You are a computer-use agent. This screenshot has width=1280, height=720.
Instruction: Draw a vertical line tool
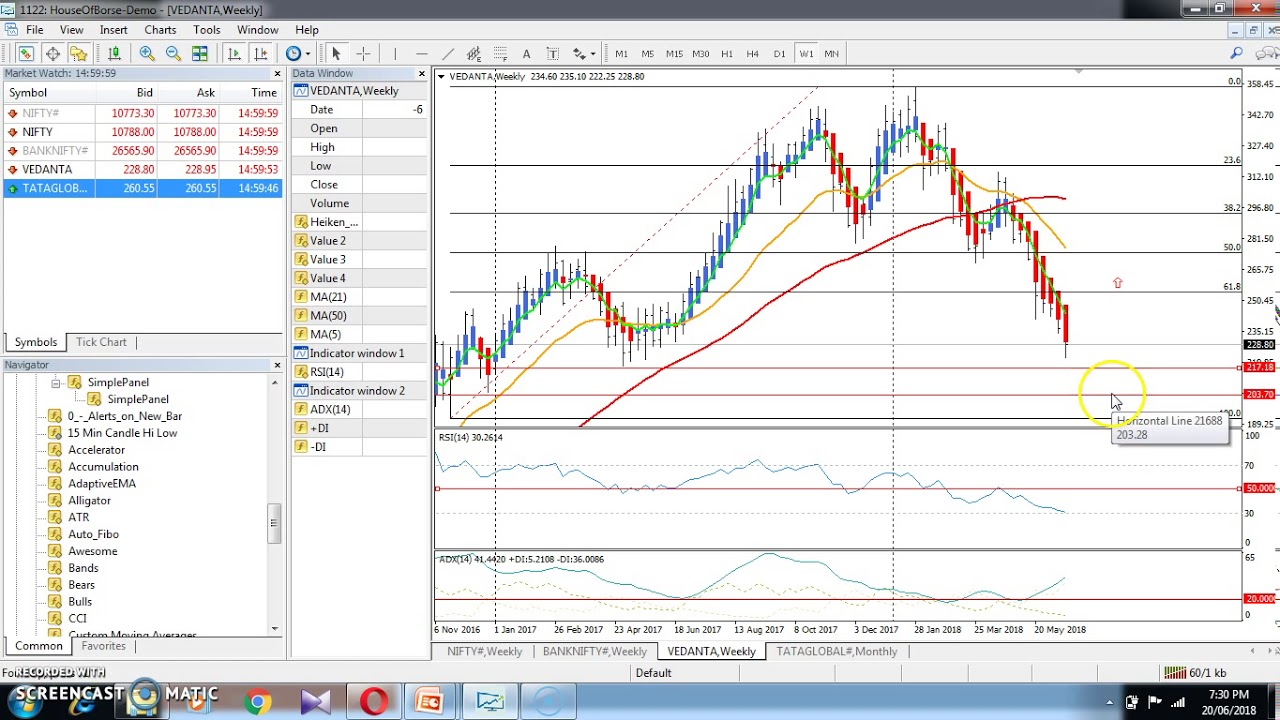pyautogui.click(x=395, y=53)
